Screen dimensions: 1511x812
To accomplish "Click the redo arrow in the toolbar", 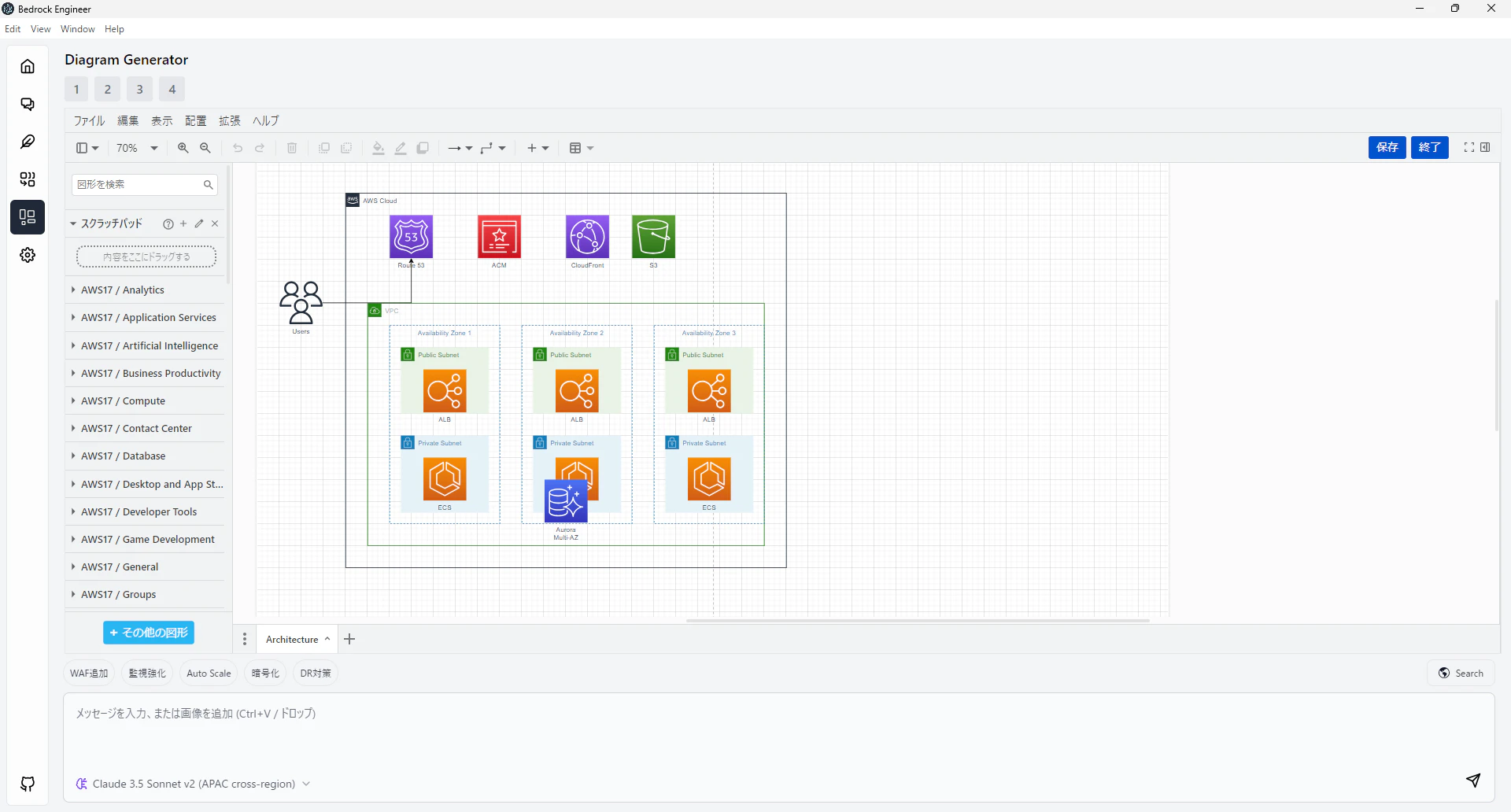I will 260,148.
